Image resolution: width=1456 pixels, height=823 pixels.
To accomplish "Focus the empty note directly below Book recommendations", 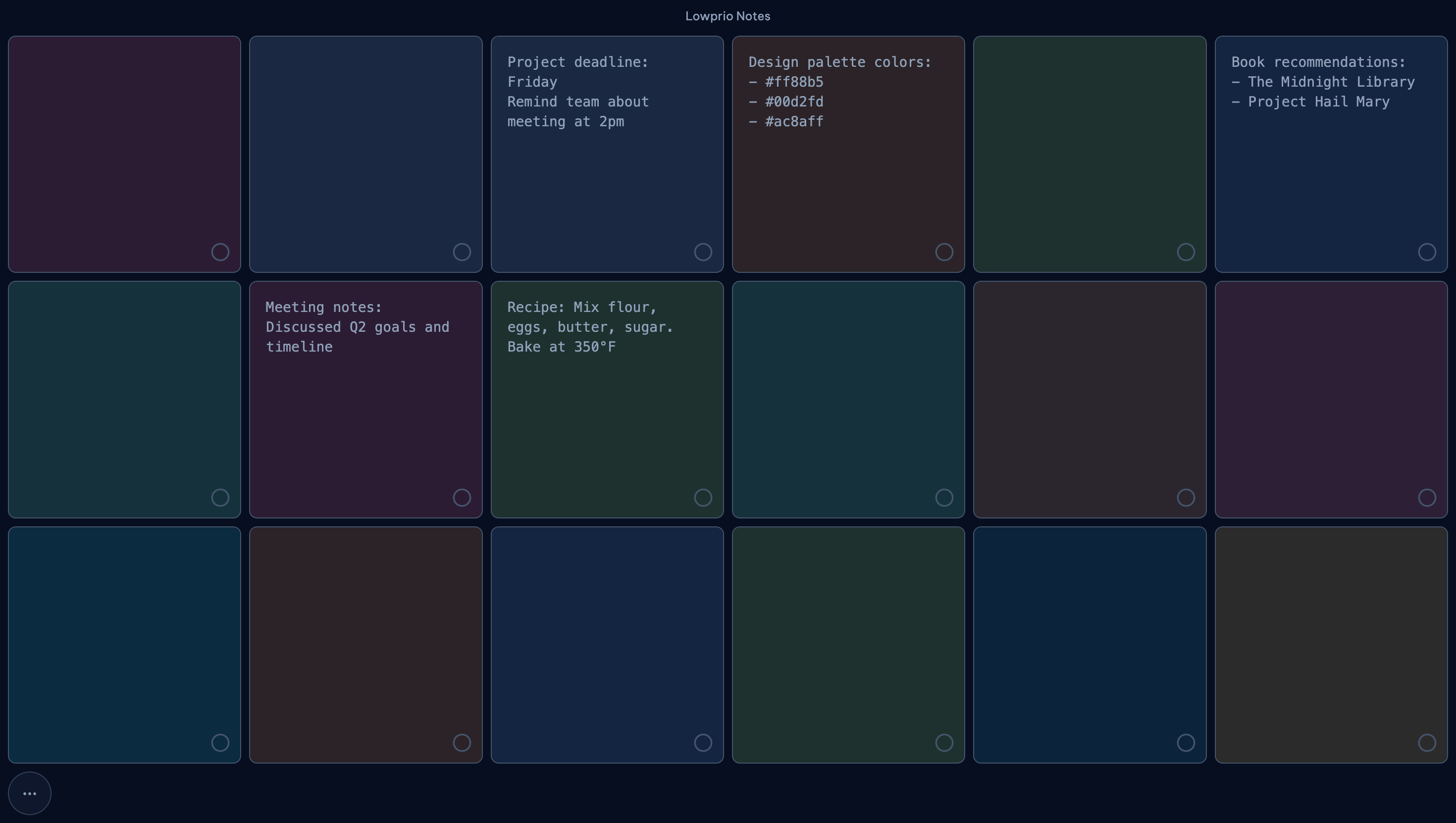I will pos(1331,400).
